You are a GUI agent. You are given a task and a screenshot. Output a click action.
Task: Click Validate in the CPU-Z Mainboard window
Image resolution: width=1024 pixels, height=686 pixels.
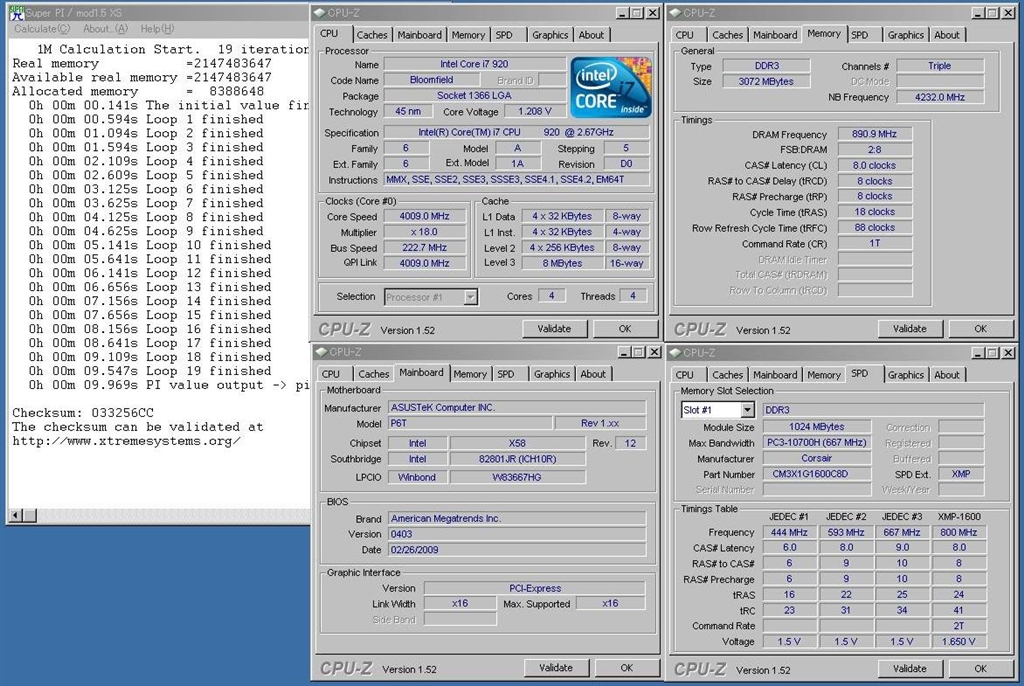(556, 668)
